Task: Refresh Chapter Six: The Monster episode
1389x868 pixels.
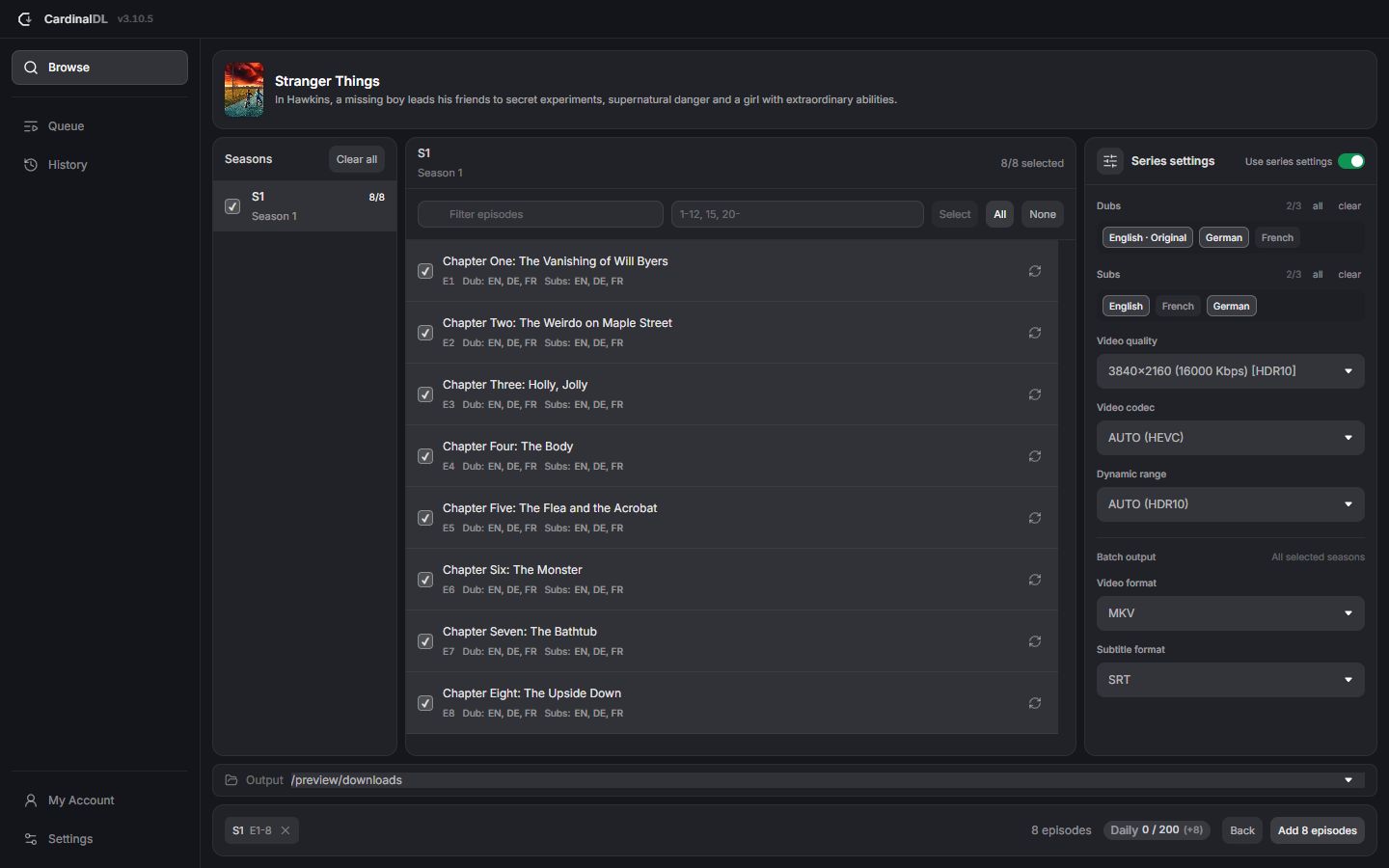Action: [1035, 580]
